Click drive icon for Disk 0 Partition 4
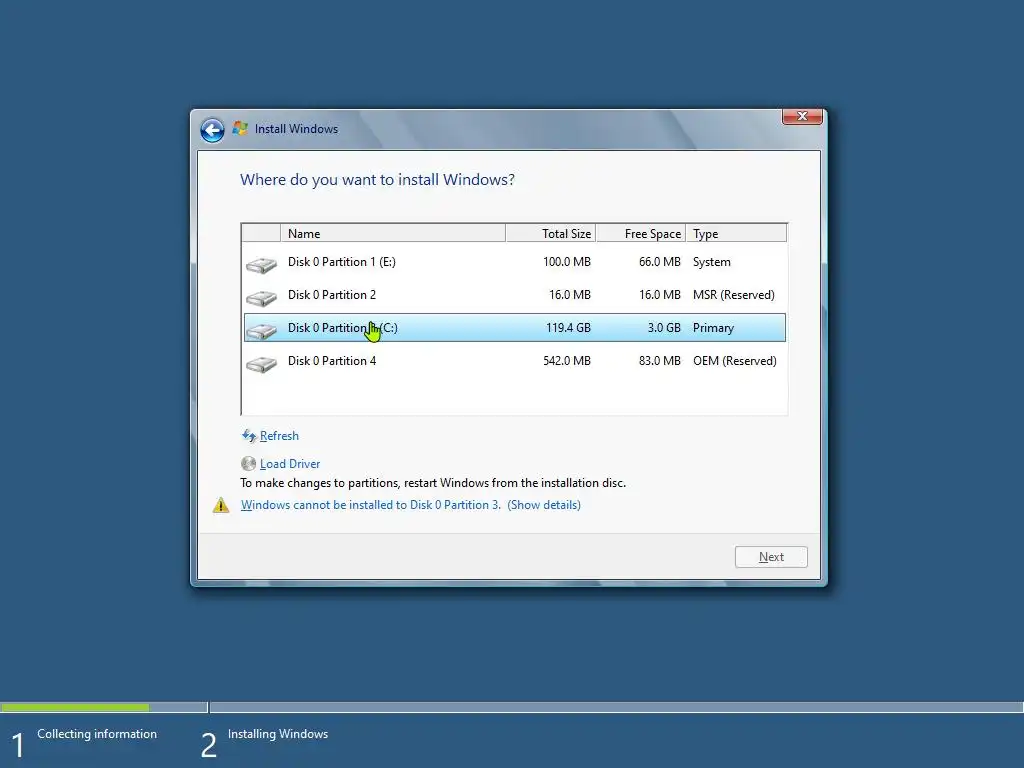1024x768 pixels. (x=261, y=363)
